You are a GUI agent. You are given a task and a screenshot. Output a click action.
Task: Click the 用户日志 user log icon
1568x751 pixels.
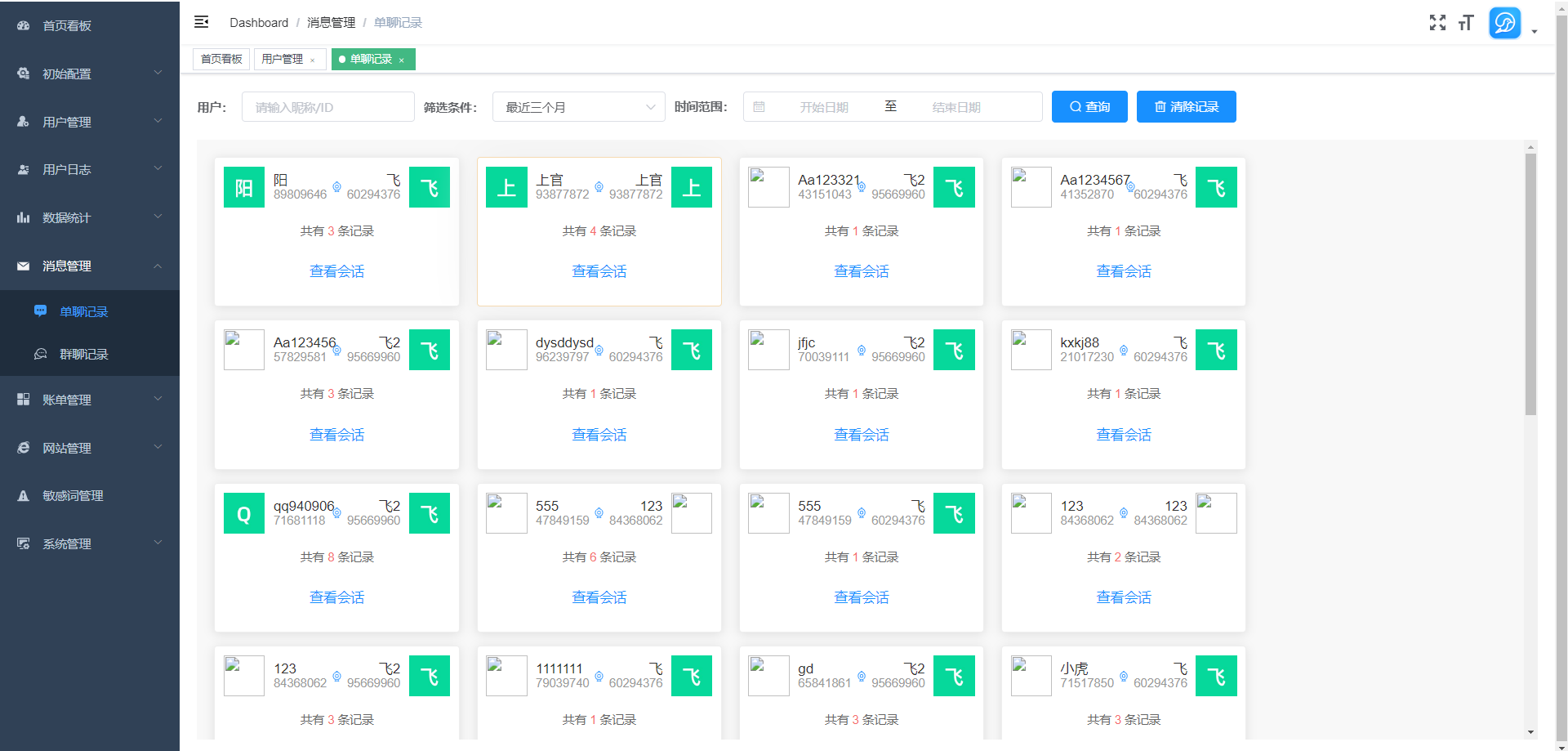point(22,169)
